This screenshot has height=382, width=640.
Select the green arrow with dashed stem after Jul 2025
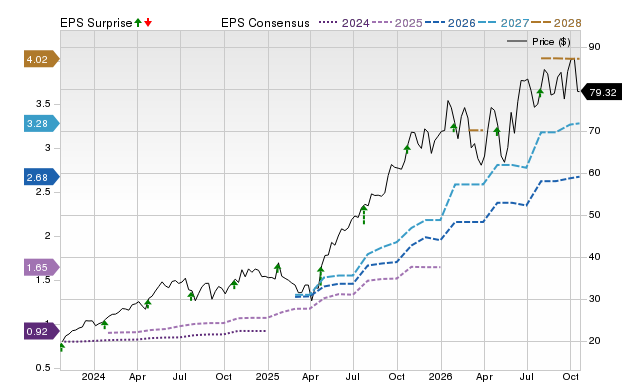364,215
